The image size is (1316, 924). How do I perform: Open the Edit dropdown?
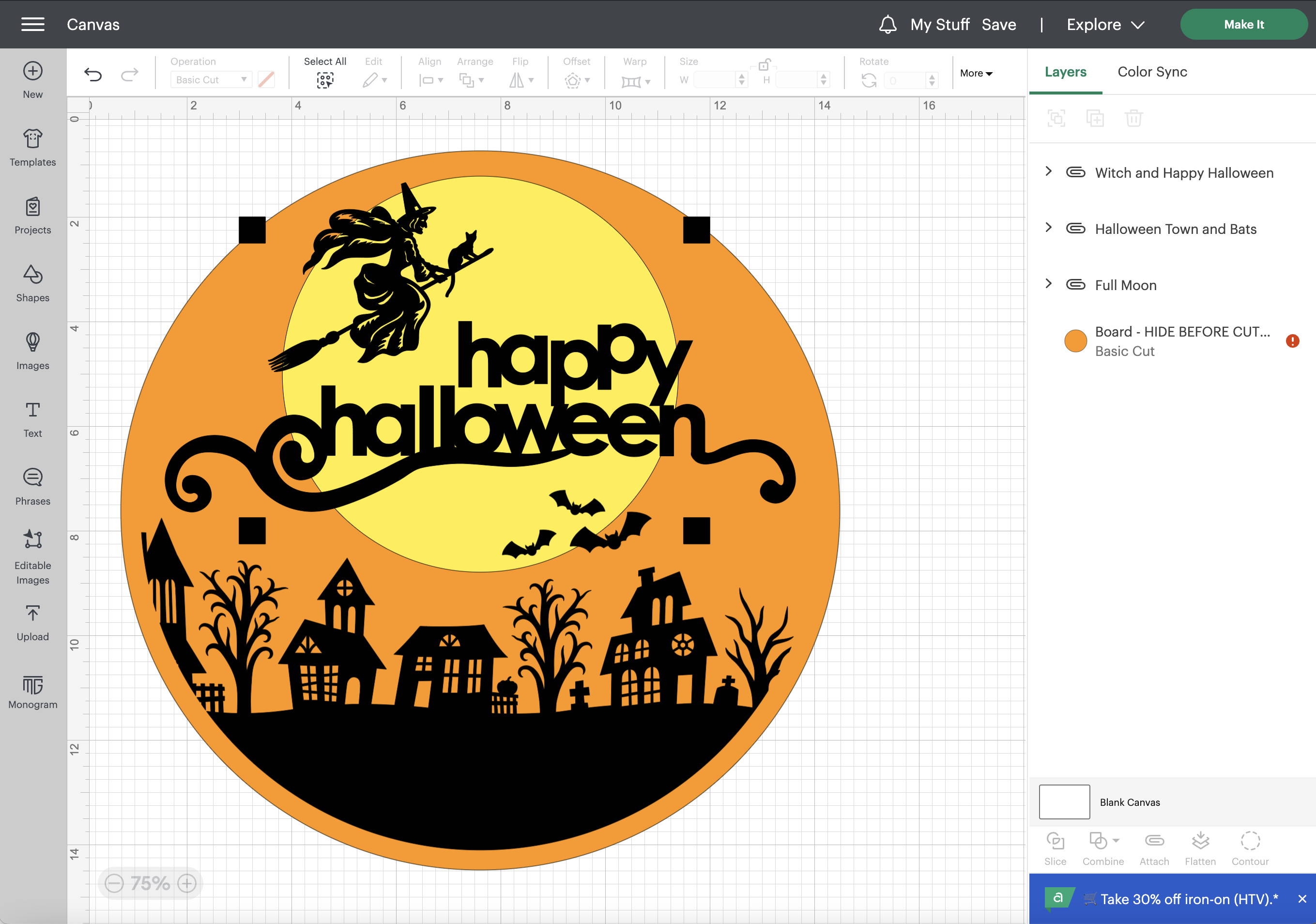coord(375,80)
